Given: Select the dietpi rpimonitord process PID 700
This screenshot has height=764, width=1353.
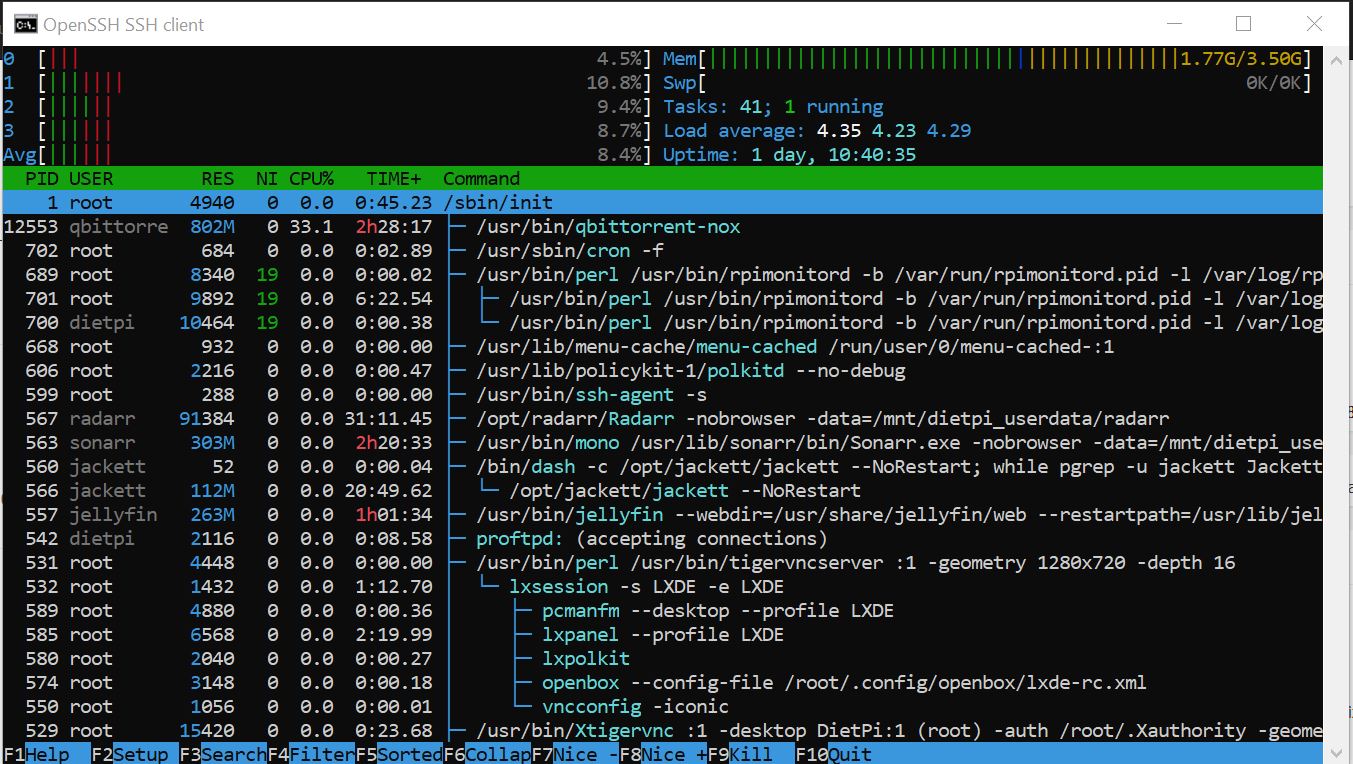Looking at the screenshot, I should pyautogui.click(x=662, y=323).
